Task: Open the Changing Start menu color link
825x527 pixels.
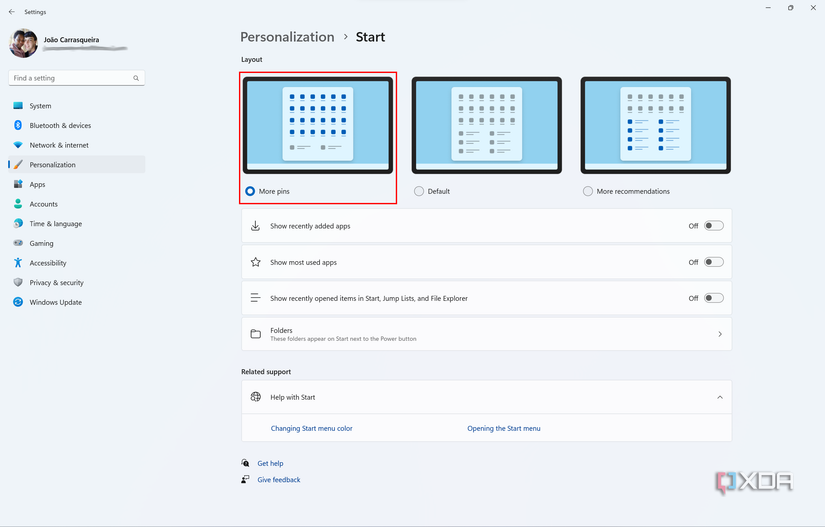Action: pos(311,428)
